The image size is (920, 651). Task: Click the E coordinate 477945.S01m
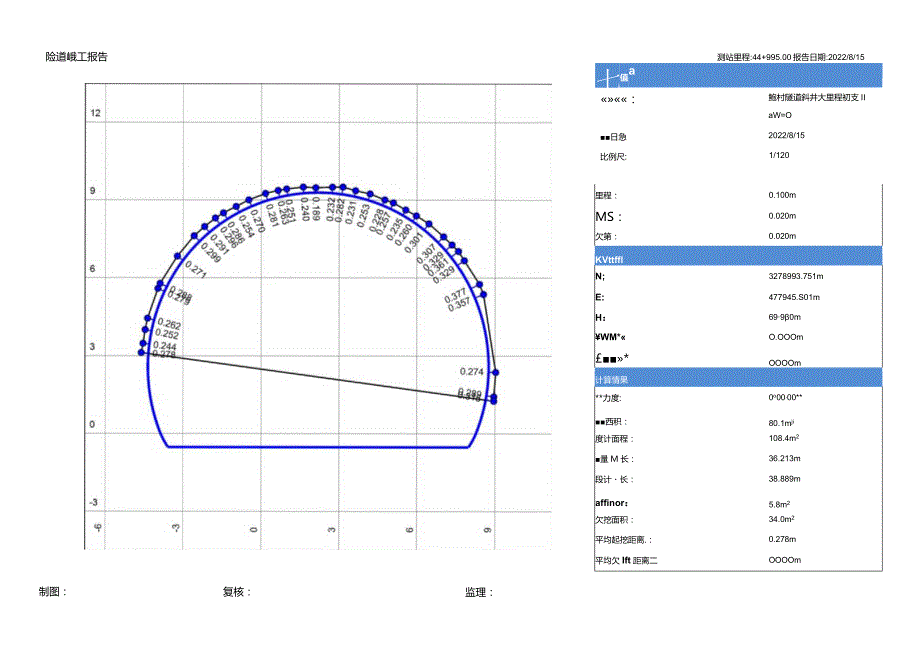click(x=794, y=297)
